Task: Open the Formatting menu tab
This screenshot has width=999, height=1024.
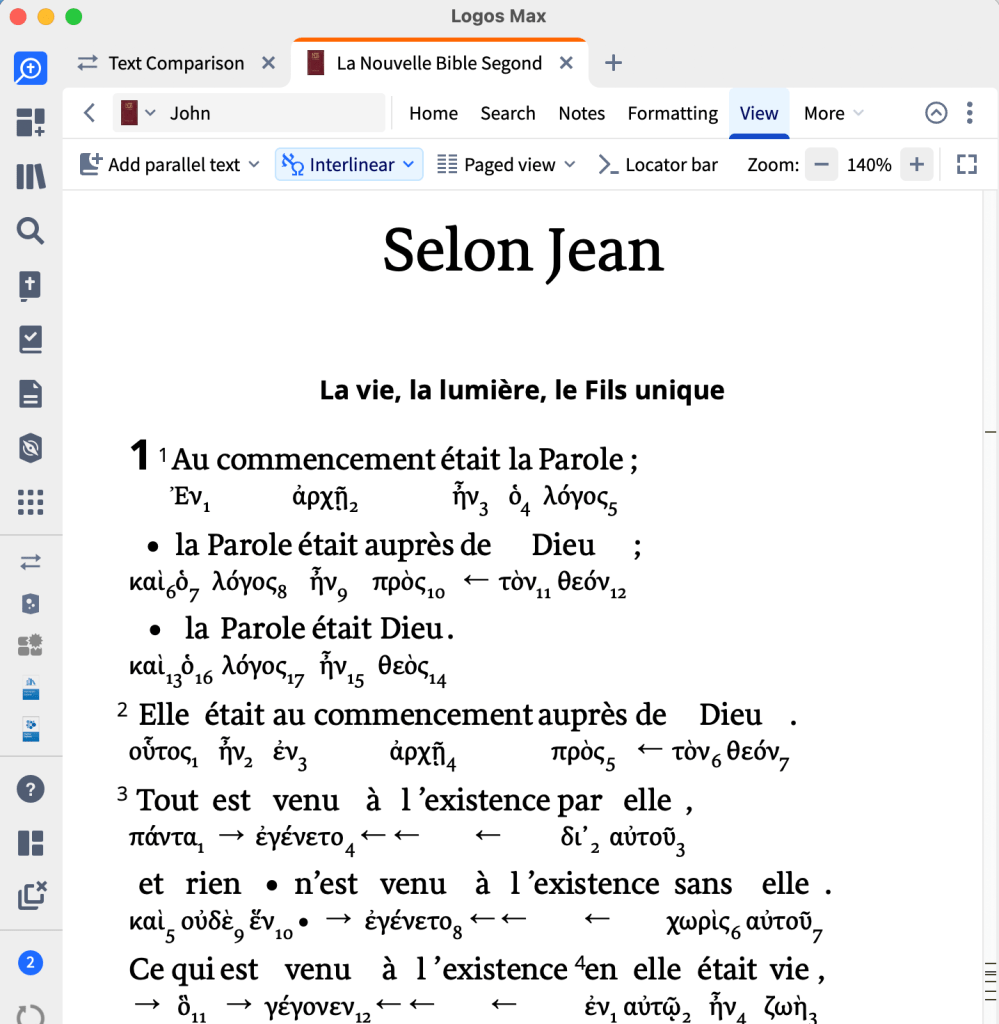Action: [x=672, y=113]
